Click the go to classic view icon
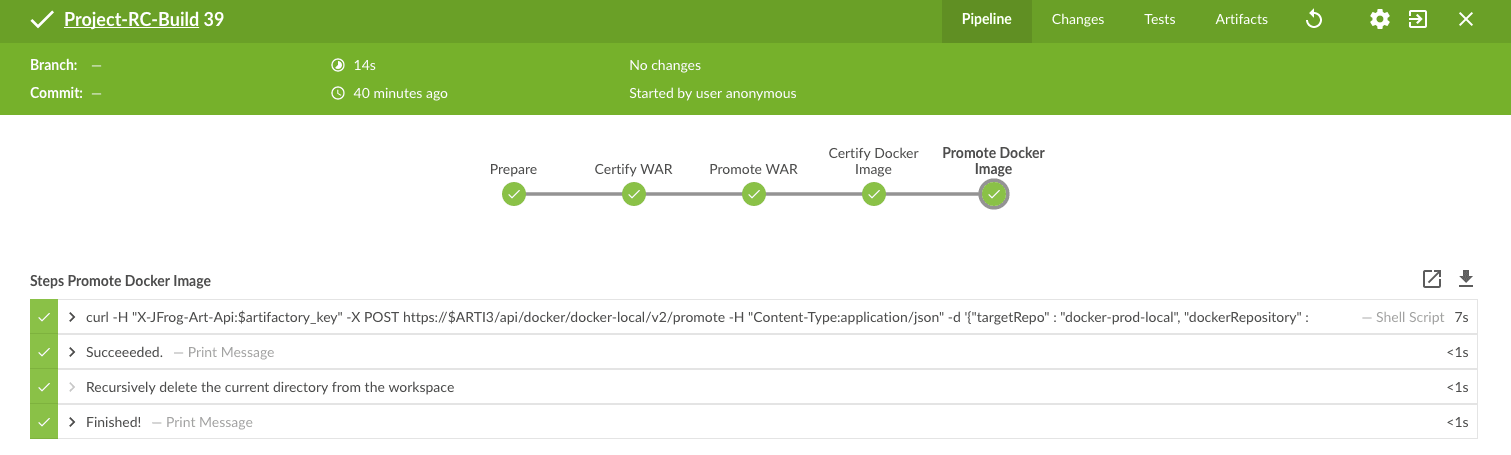The height and width of the screenshot is (455, 1511). (x=1417, y=19)
